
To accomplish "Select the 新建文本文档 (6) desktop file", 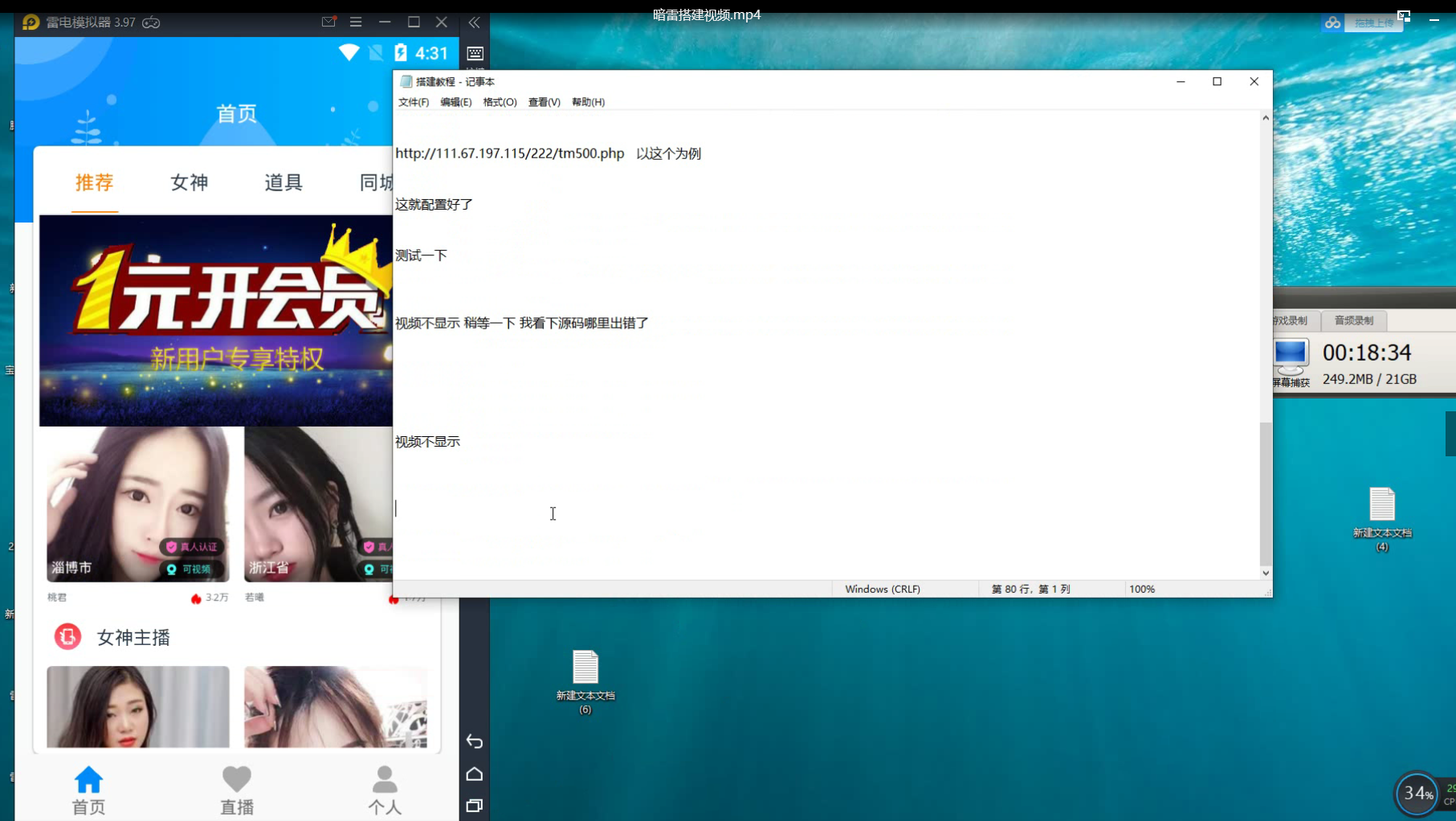I will (x=585, y=680).
